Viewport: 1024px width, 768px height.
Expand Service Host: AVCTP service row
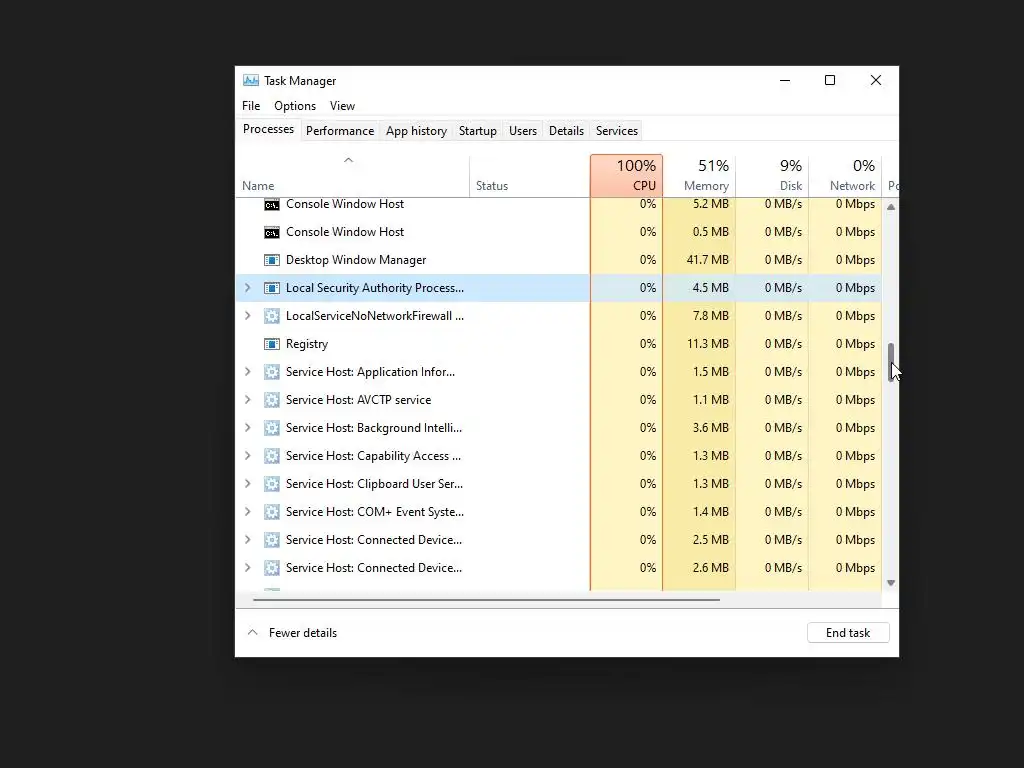coord(248,400)
